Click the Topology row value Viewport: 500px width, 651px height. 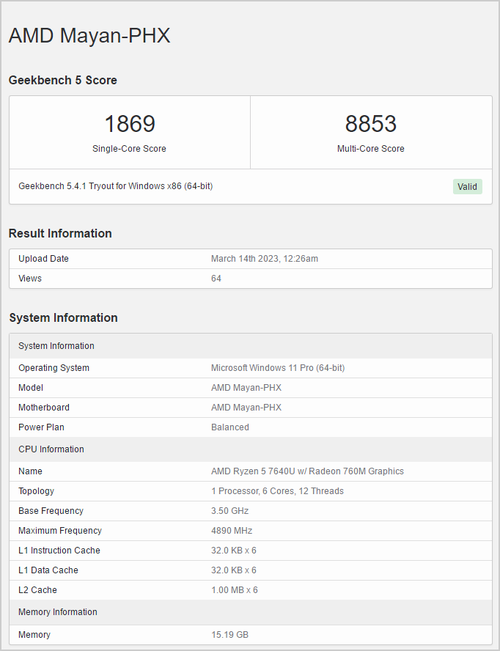(277, 491)
